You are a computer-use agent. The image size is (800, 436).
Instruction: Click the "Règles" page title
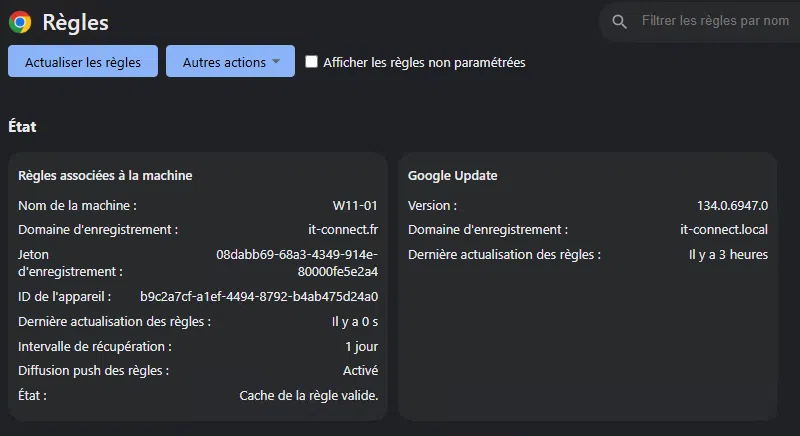coord(76,21)
